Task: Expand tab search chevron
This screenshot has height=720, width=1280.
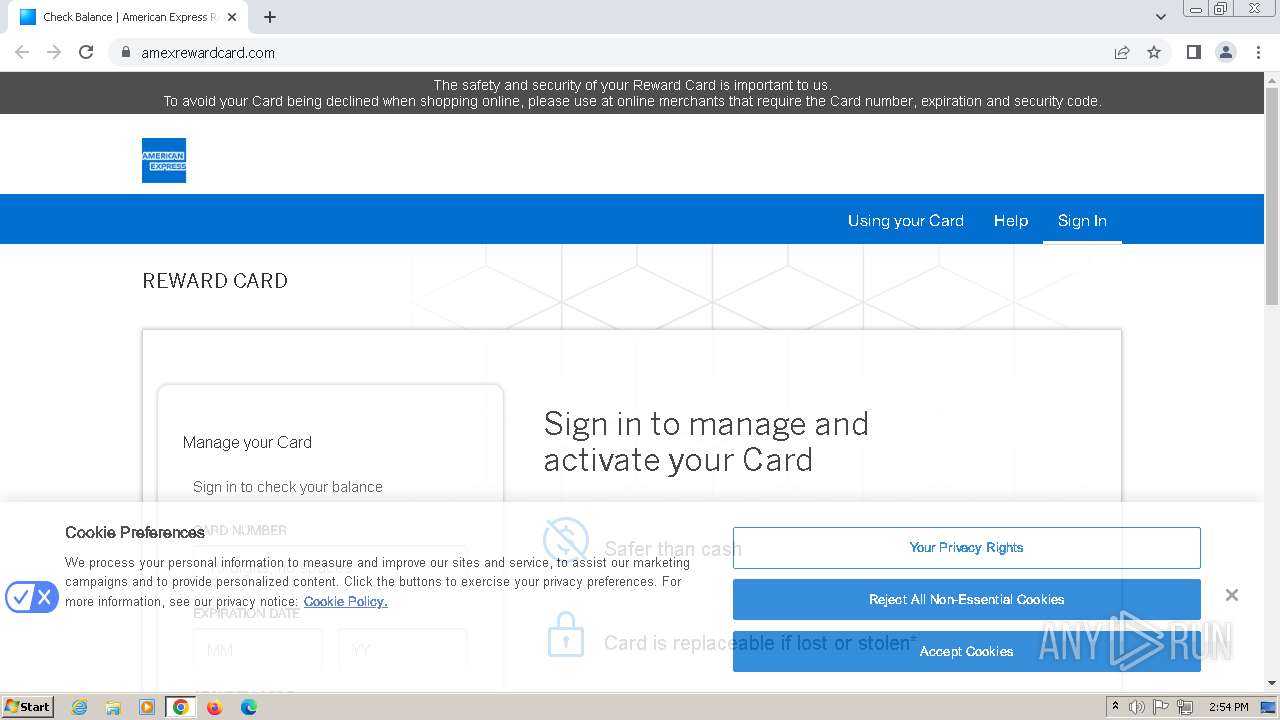Action: 1160,17
